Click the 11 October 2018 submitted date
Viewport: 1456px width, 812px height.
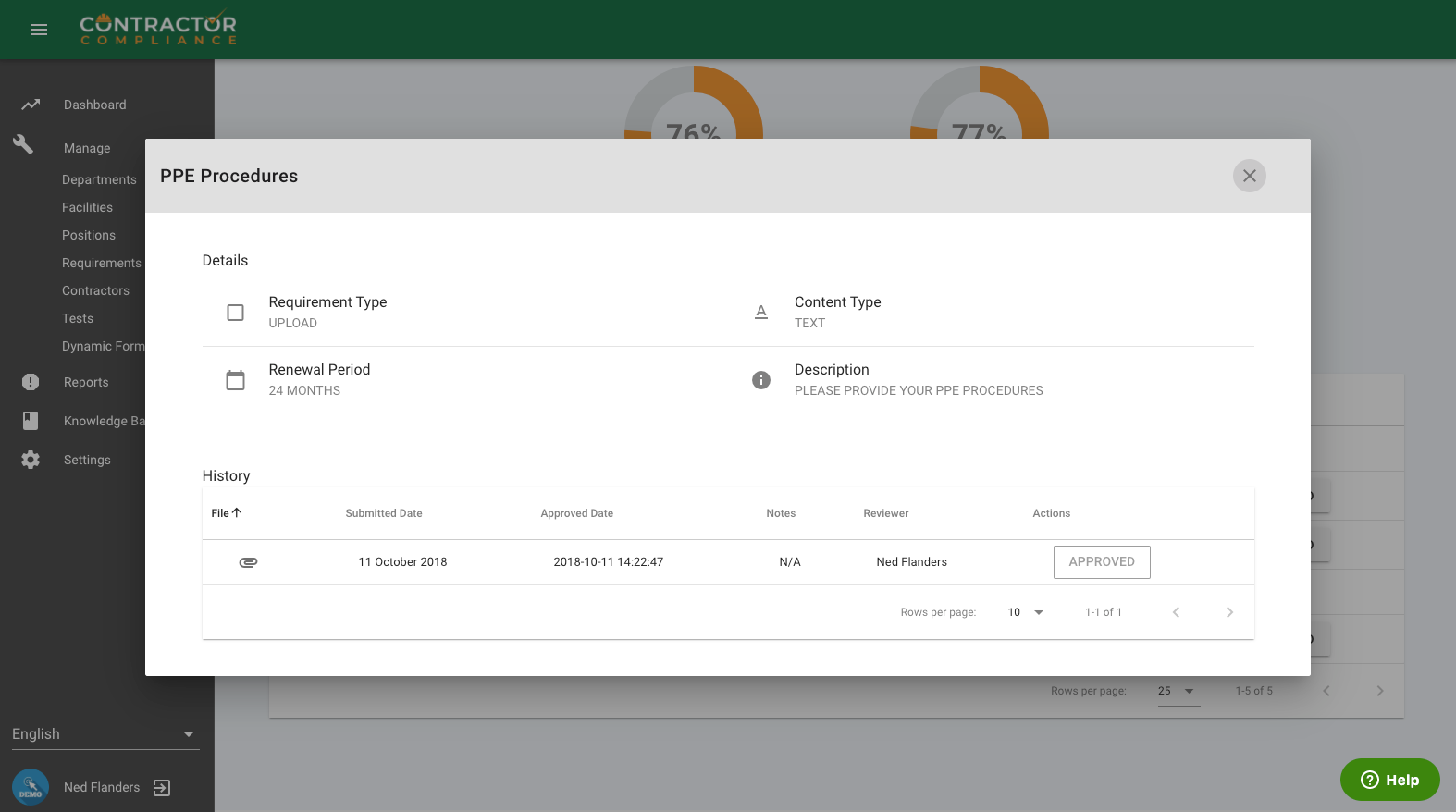pyautogui.click(x=402, y=562)
